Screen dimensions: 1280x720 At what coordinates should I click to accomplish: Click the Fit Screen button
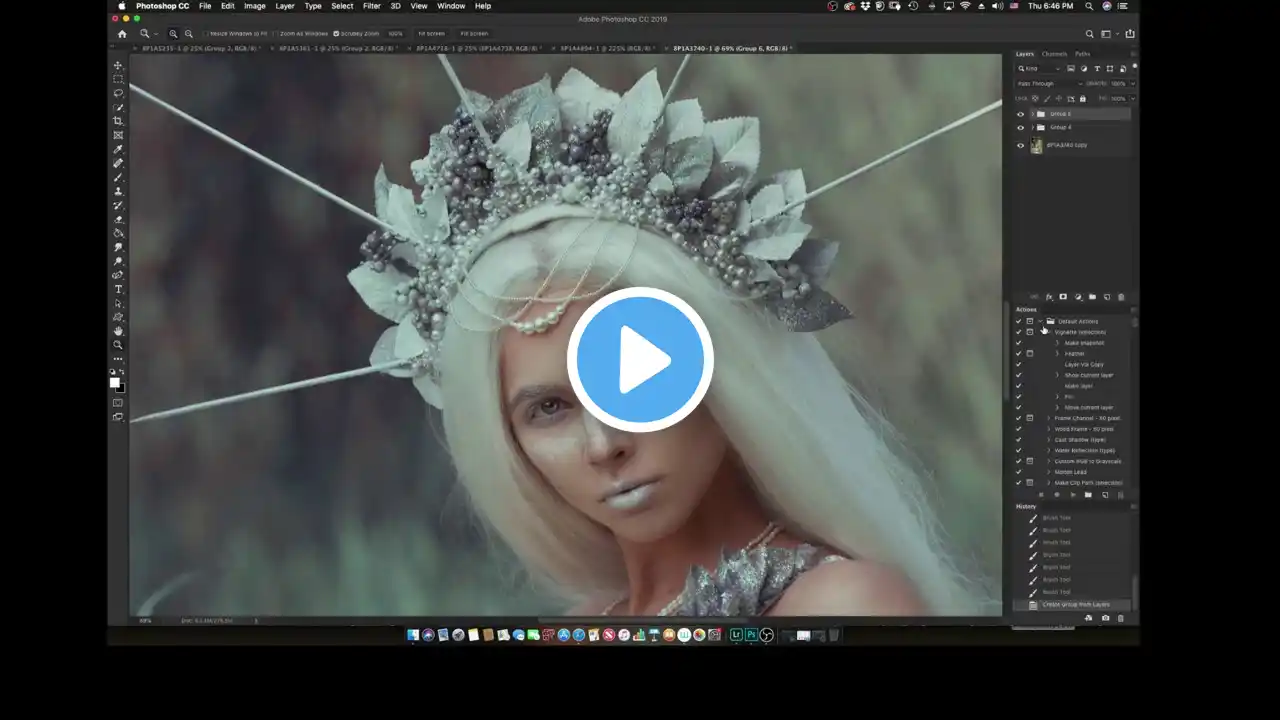point(430,33)
